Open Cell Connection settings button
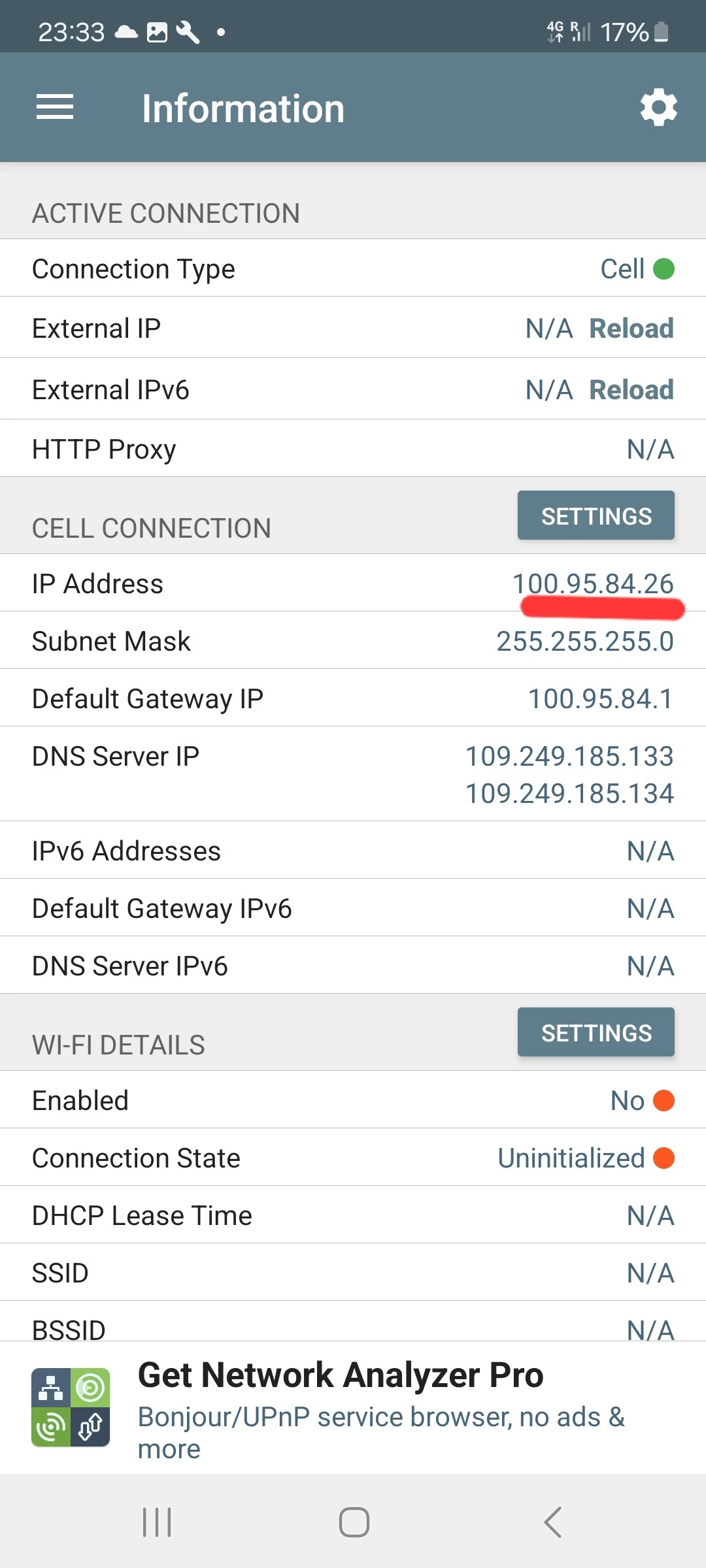This screenshot has height=1568, width=706. click(x=596, y=515)
